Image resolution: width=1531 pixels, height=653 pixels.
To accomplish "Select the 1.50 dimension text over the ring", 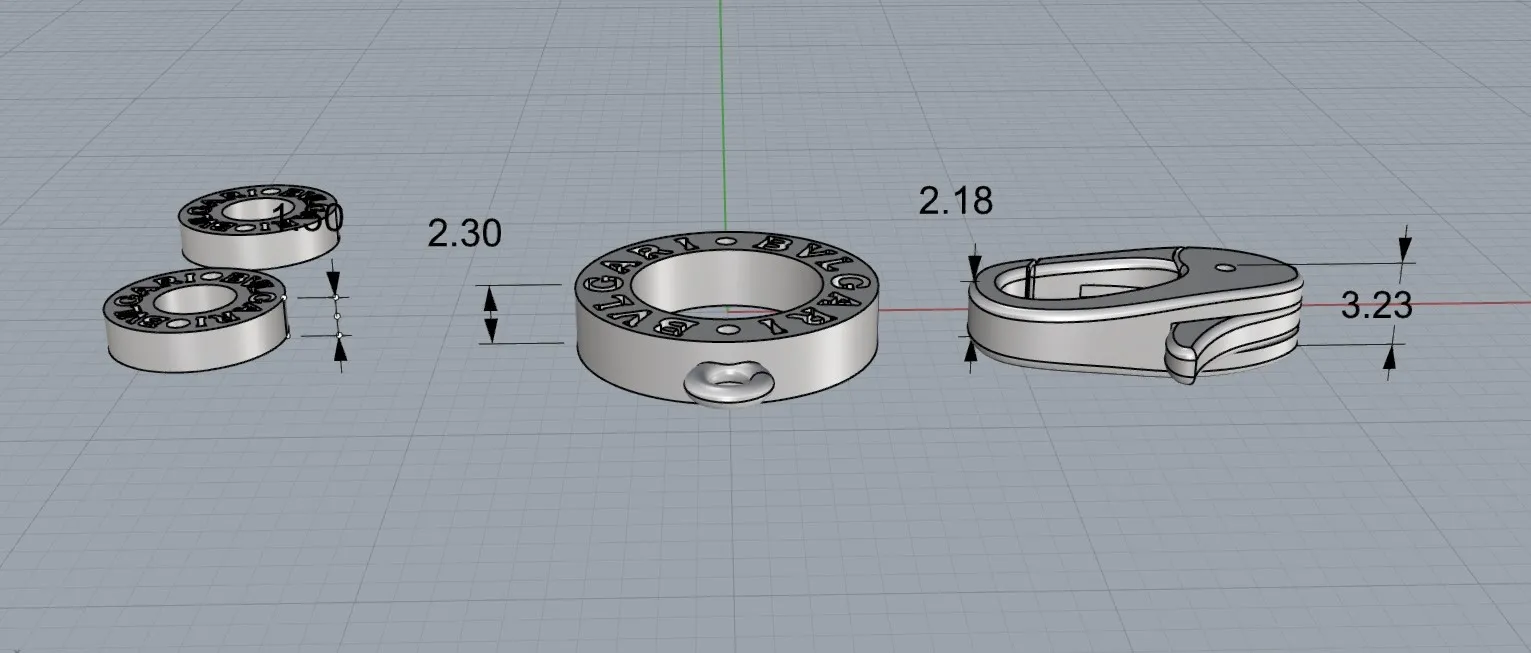I will click(308, 217).
